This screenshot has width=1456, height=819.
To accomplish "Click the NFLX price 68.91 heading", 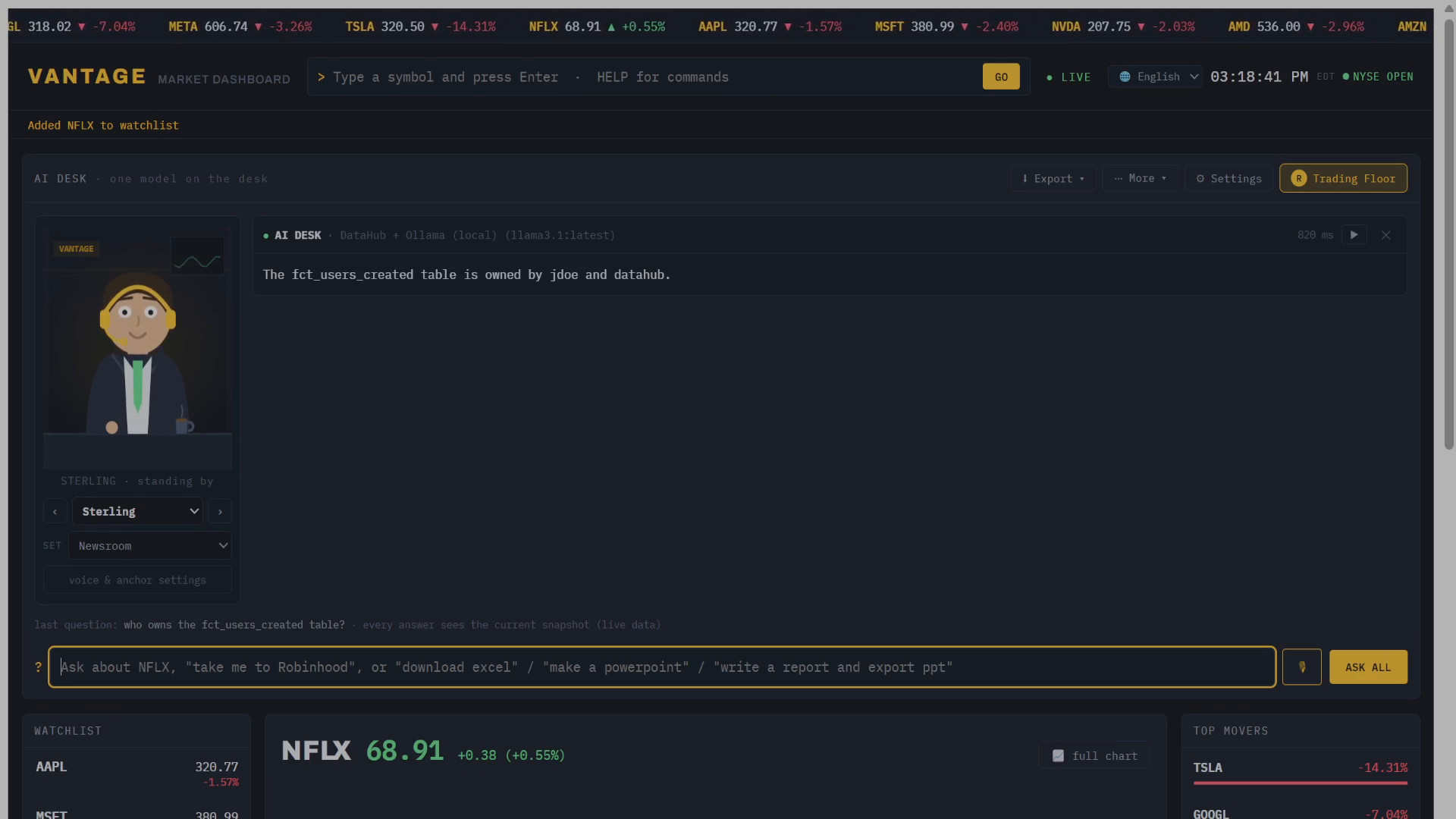I will point(404,751).
